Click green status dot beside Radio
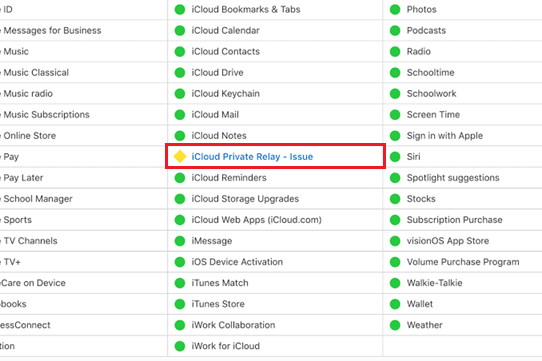 [395, 52]
